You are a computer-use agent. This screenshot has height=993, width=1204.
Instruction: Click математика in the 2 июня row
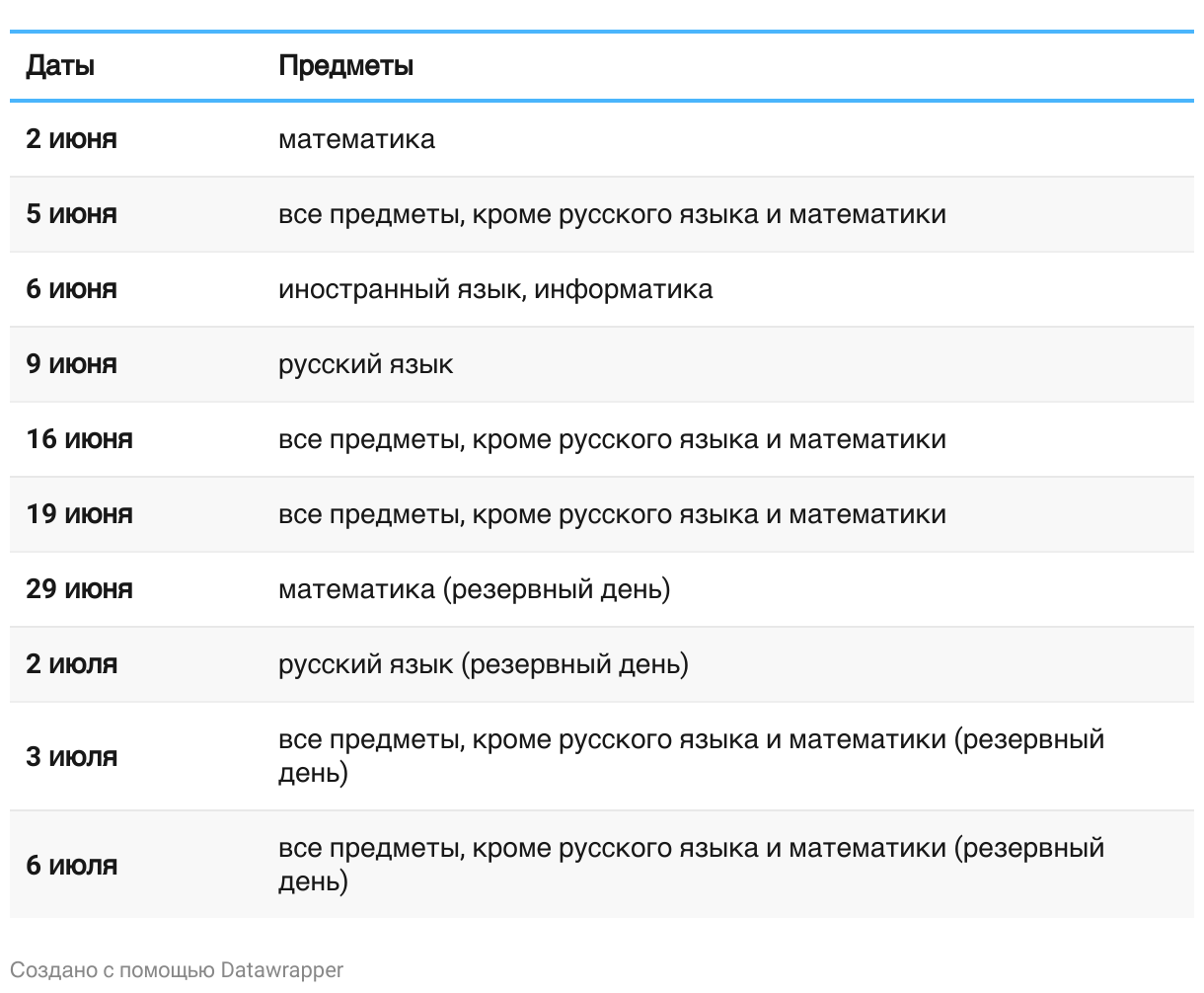[356, 139]
